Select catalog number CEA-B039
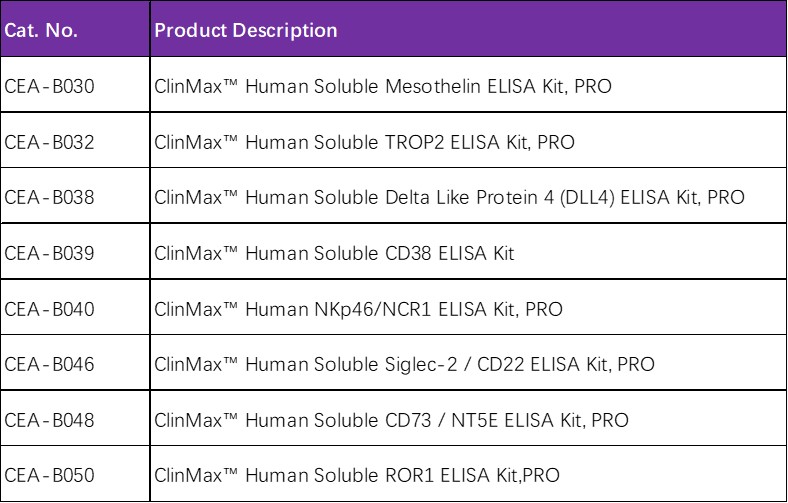 pyautogui.click(x=49, y=253)
